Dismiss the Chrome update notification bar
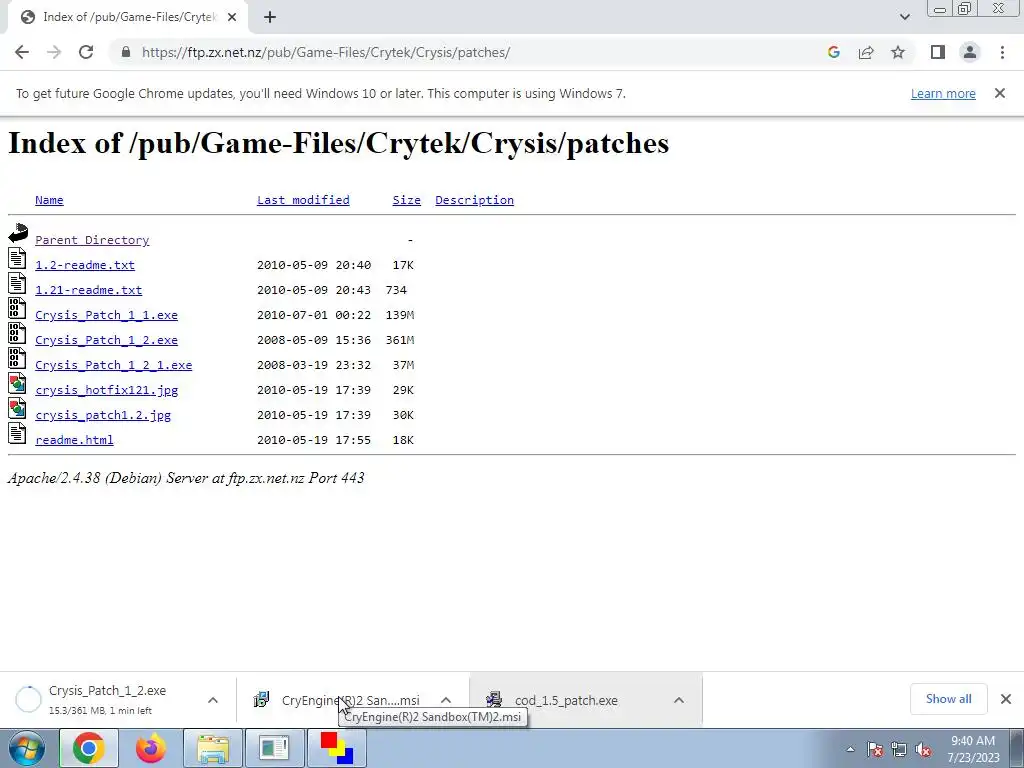 (x=1000, y=93)
